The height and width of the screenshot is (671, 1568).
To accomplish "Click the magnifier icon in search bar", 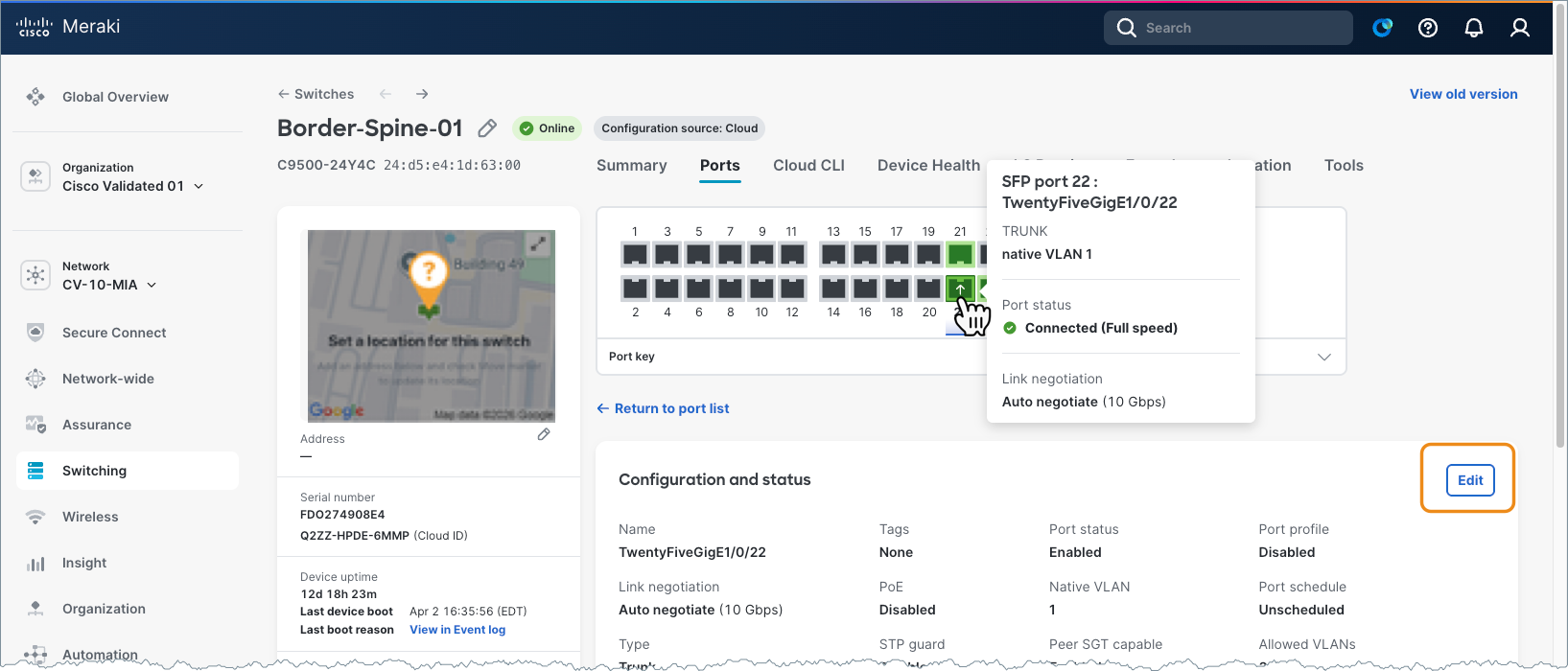I will point(1126,28).
